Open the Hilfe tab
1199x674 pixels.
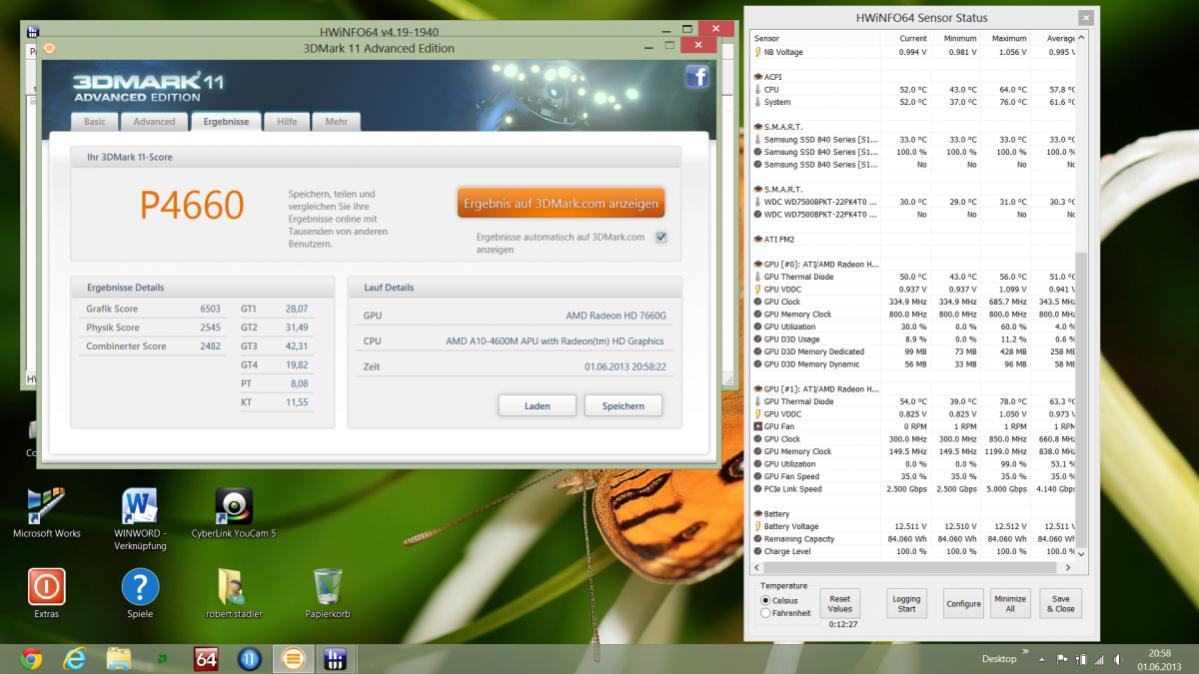tap(287, 122)
